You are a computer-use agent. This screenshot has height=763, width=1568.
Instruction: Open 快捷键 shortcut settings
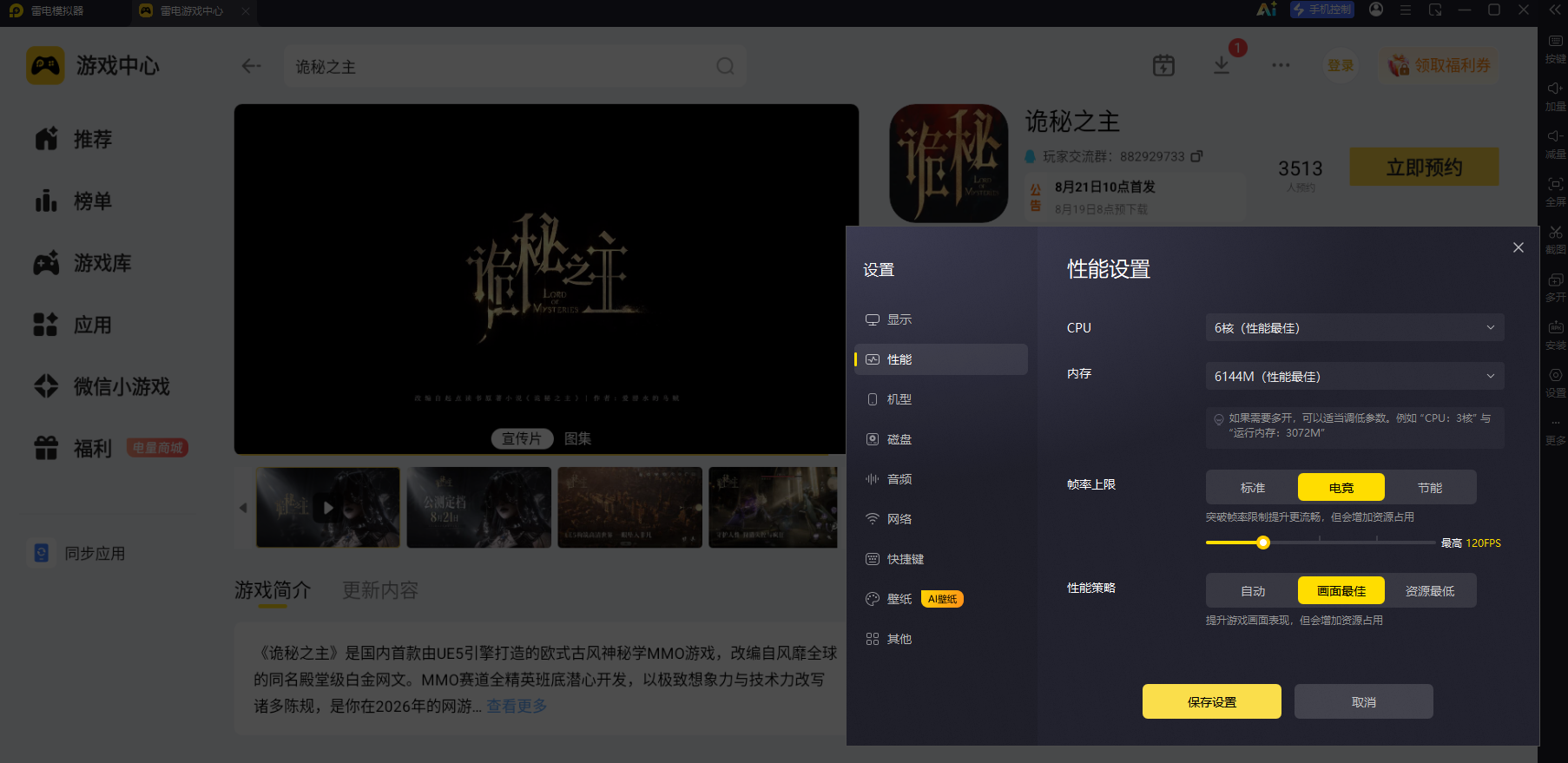click(x=941, y=559)
